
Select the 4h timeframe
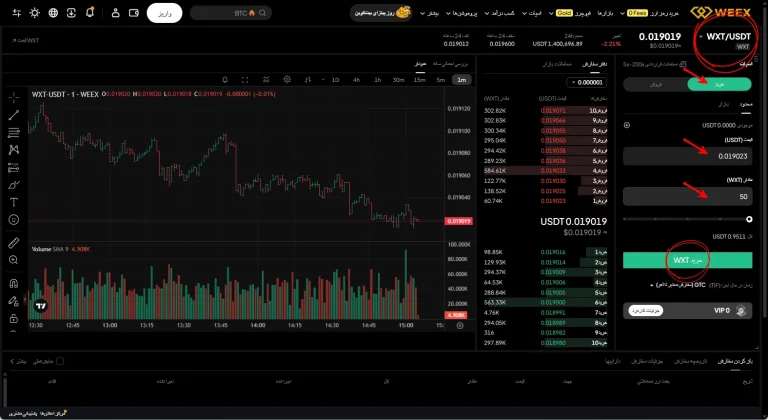[357, 79]
